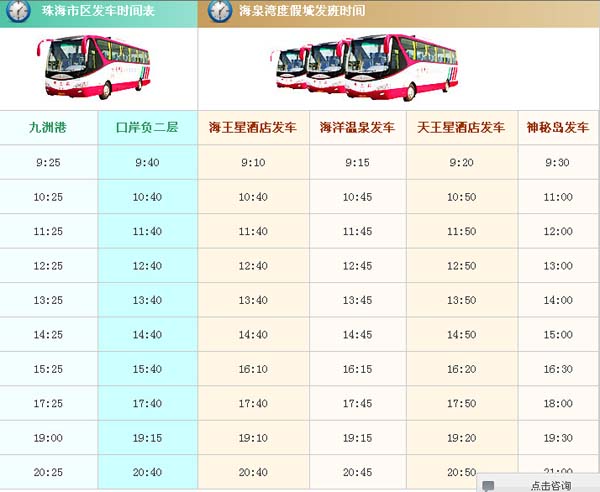Image resolution: width=600 pixels, height=492 pixels.
Task: Select the 13:25 departure under 九洲港
Action: coord(48,300)
